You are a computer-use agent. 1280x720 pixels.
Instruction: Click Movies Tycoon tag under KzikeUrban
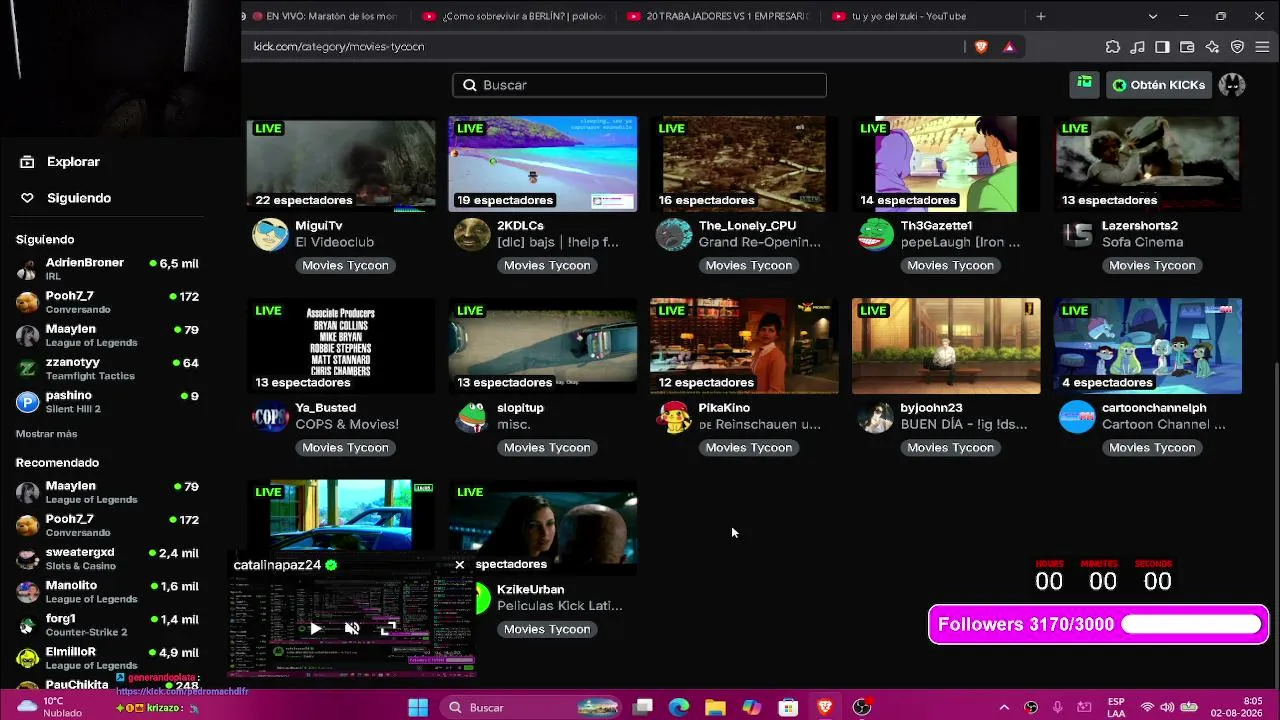pyautogui.click(x=547, y=629)
